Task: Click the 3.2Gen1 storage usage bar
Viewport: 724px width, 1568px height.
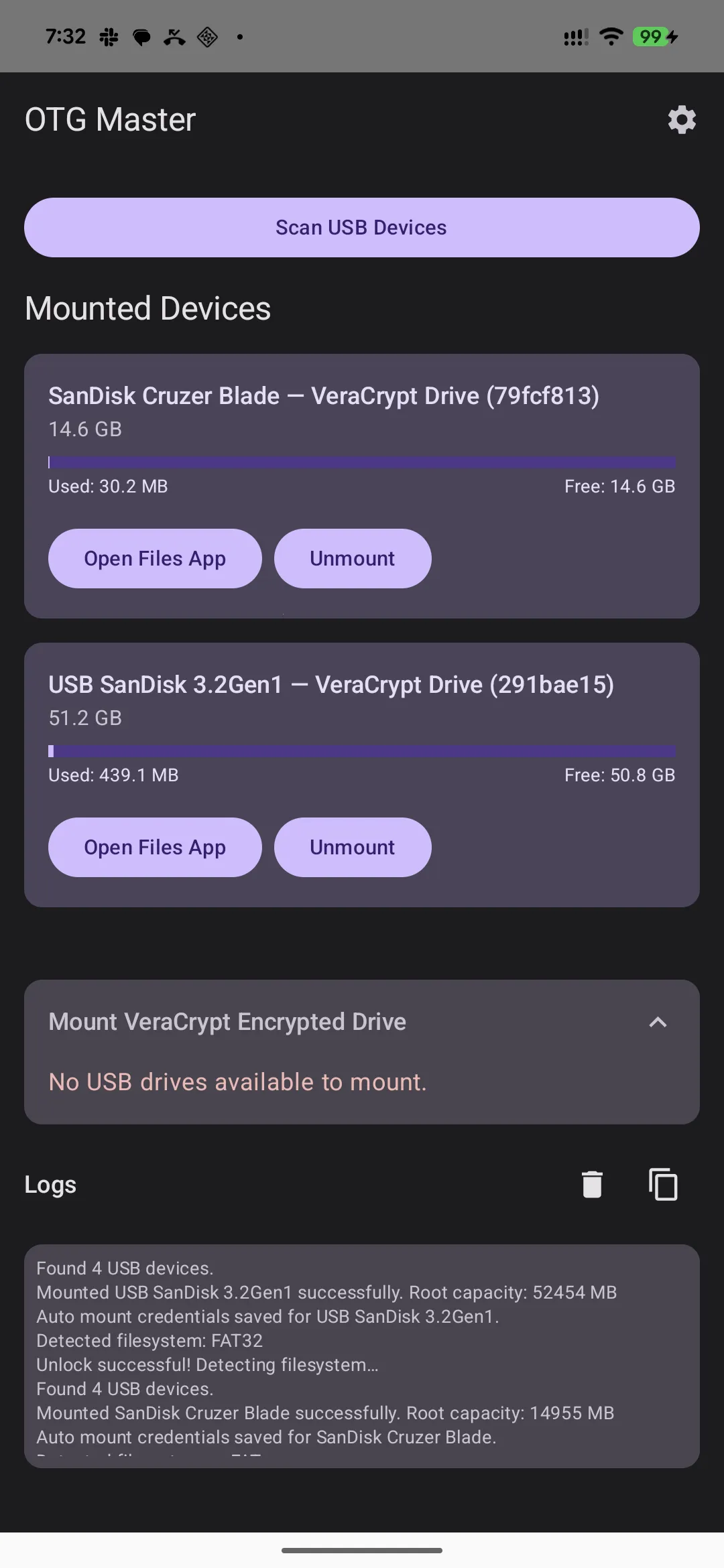Action: pyautogui.click(x=362, y=751)
